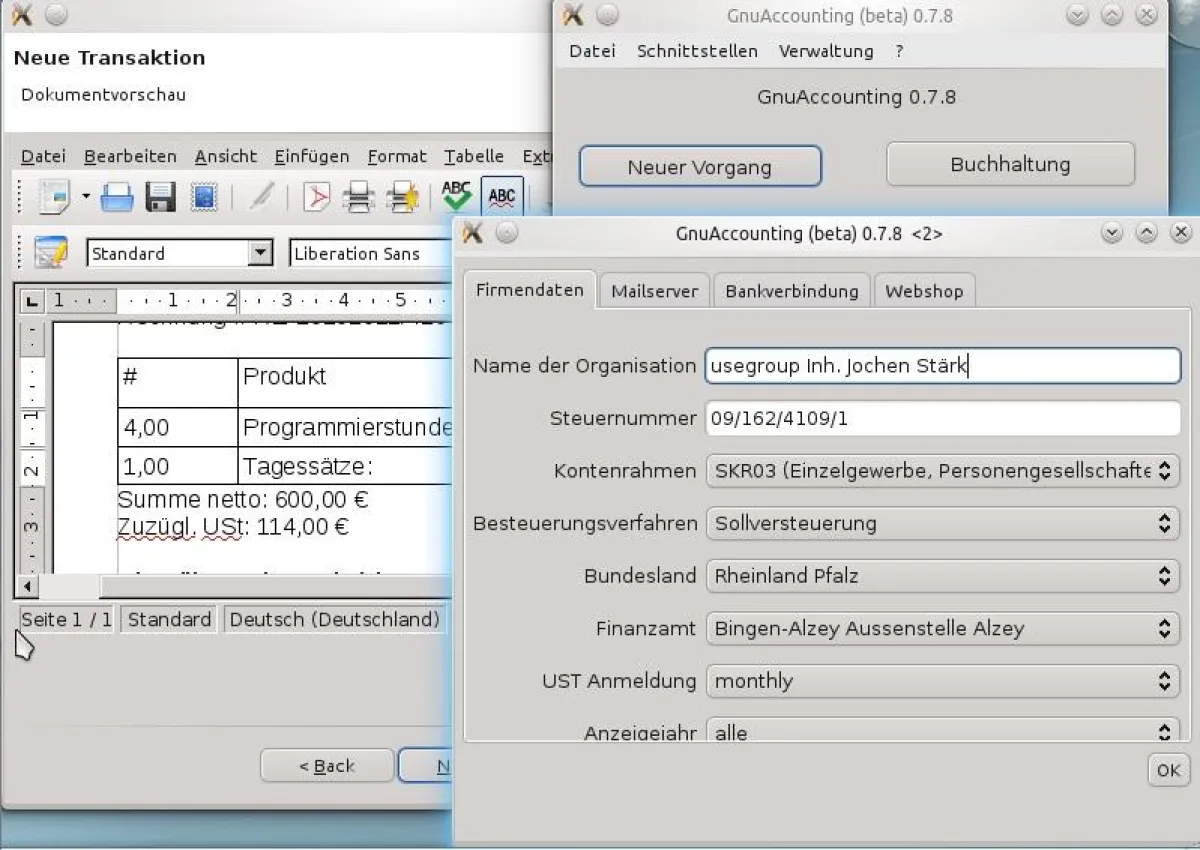The width and height of the screenshot is (1200, 850).
Task: Expand the new document dropdown arrow
Action: (x=85, y=198)
